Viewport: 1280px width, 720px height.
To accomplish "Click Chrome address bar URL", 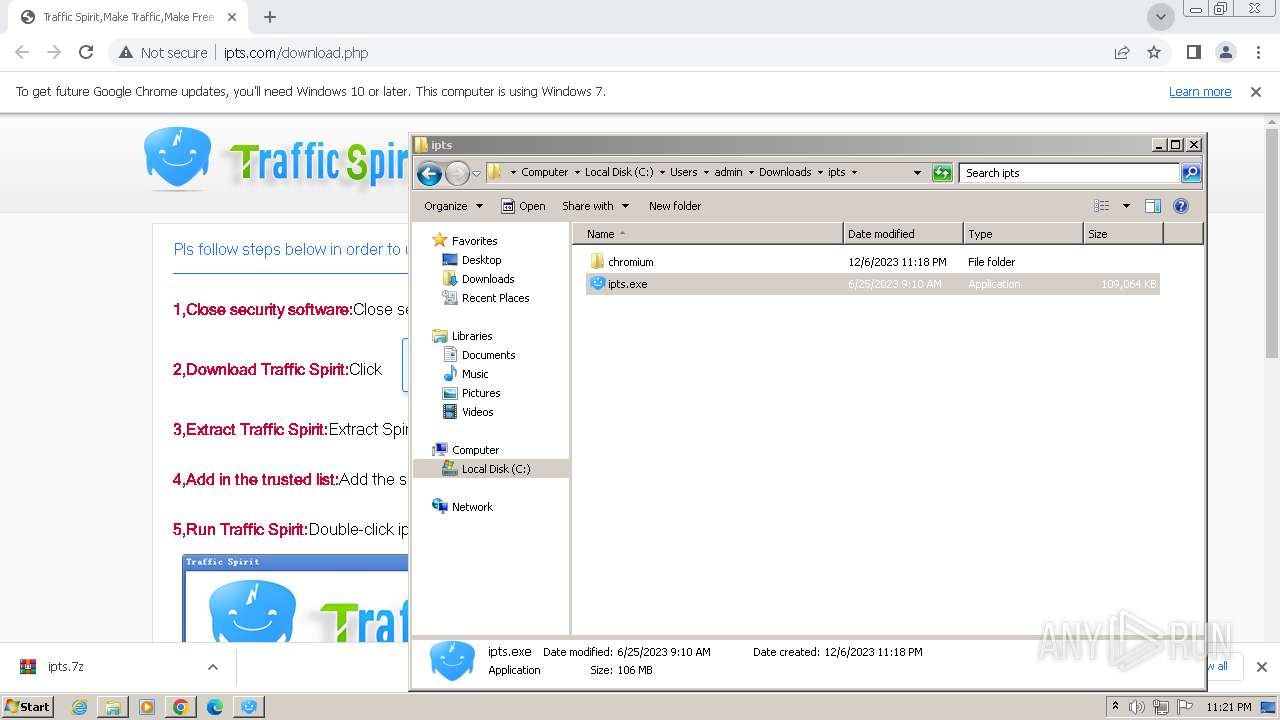I will pos(296,53).
